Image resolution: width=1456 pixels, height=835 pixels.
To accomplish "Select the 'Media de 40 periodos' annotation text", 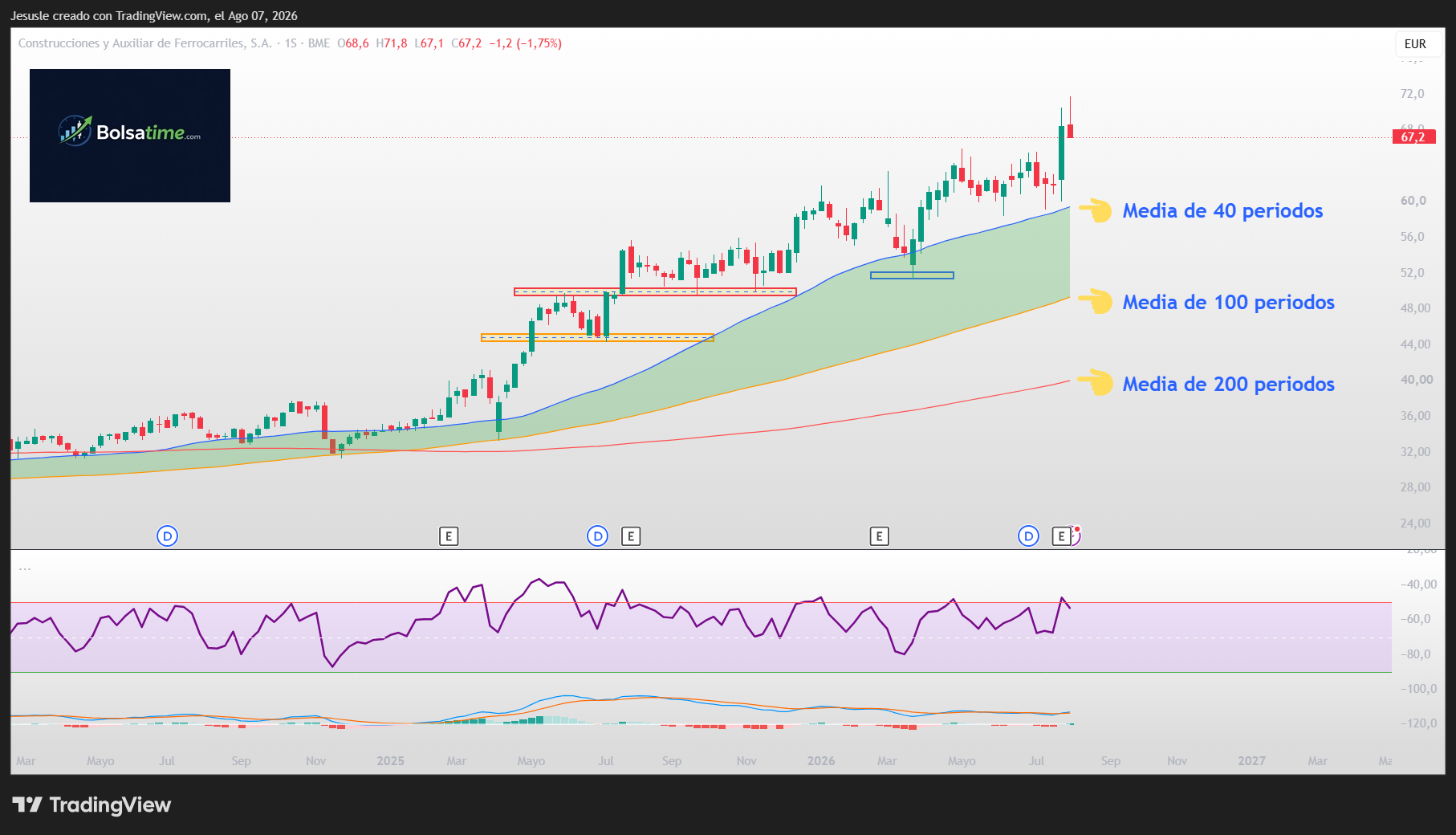I will (x=1222, y=211).
